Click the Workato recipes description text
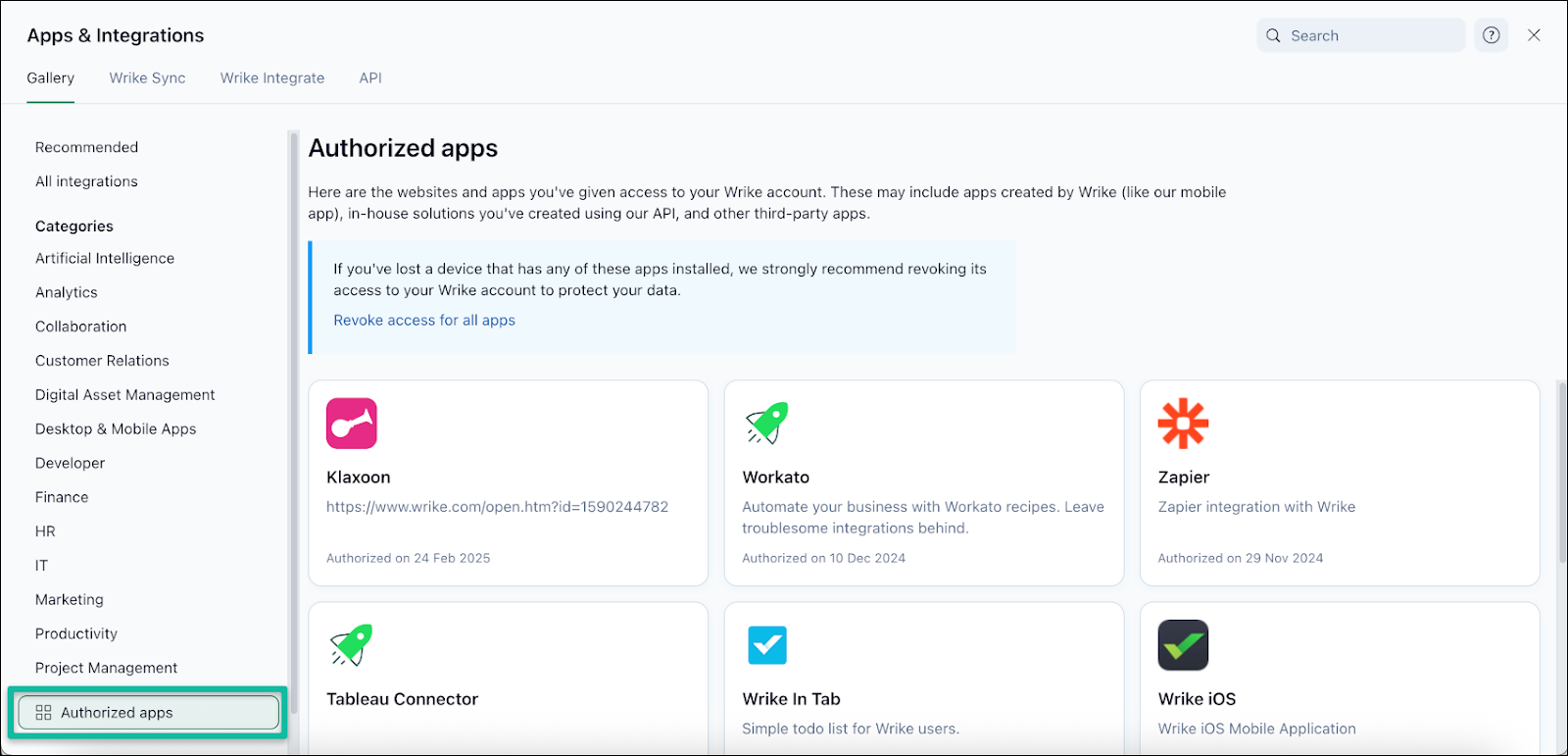The image size is (1568, 756). coord(923,518)
